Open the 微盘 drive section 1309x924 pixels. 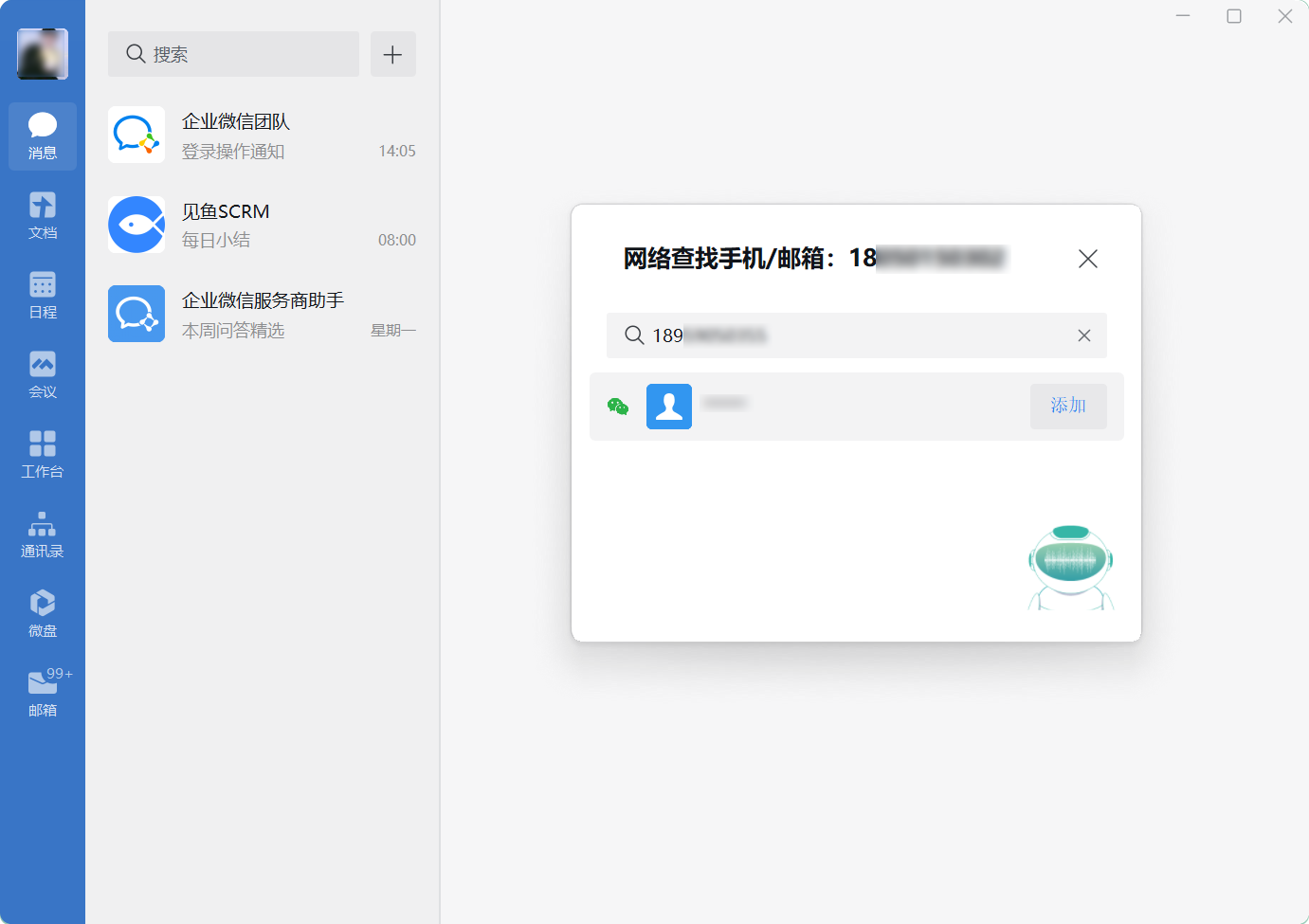tap(43, 614)
